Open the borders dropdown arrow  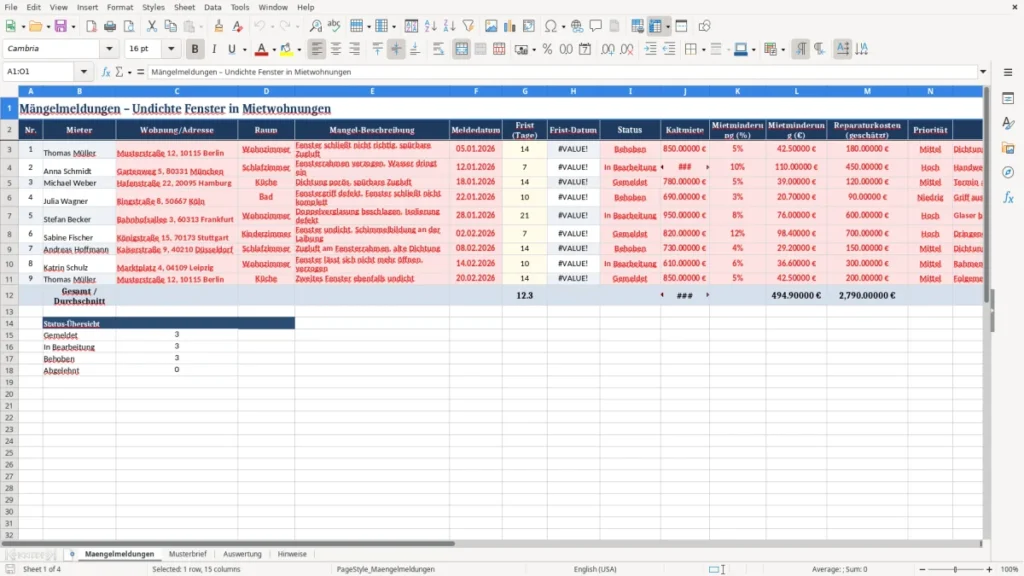click(x=703, y=49)
